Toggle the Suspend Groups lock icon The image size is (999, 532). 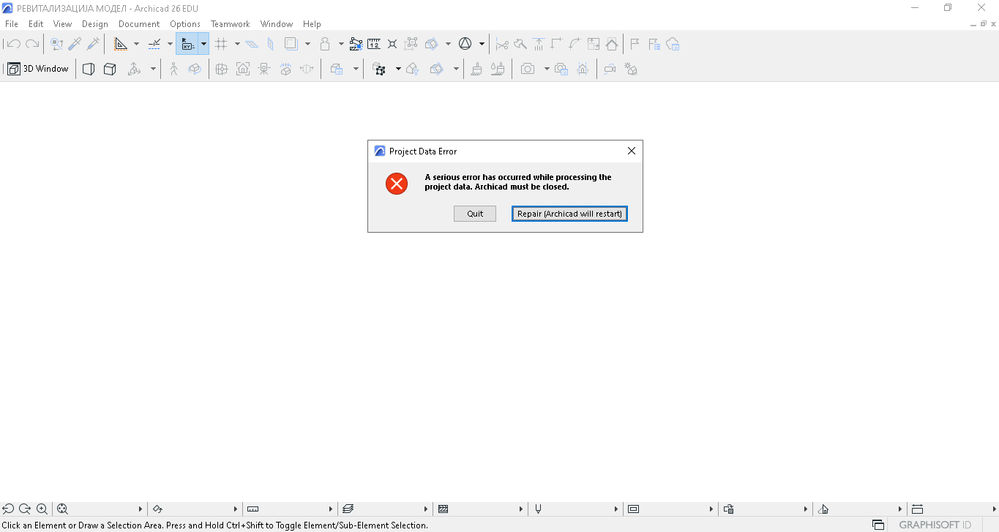325,44
